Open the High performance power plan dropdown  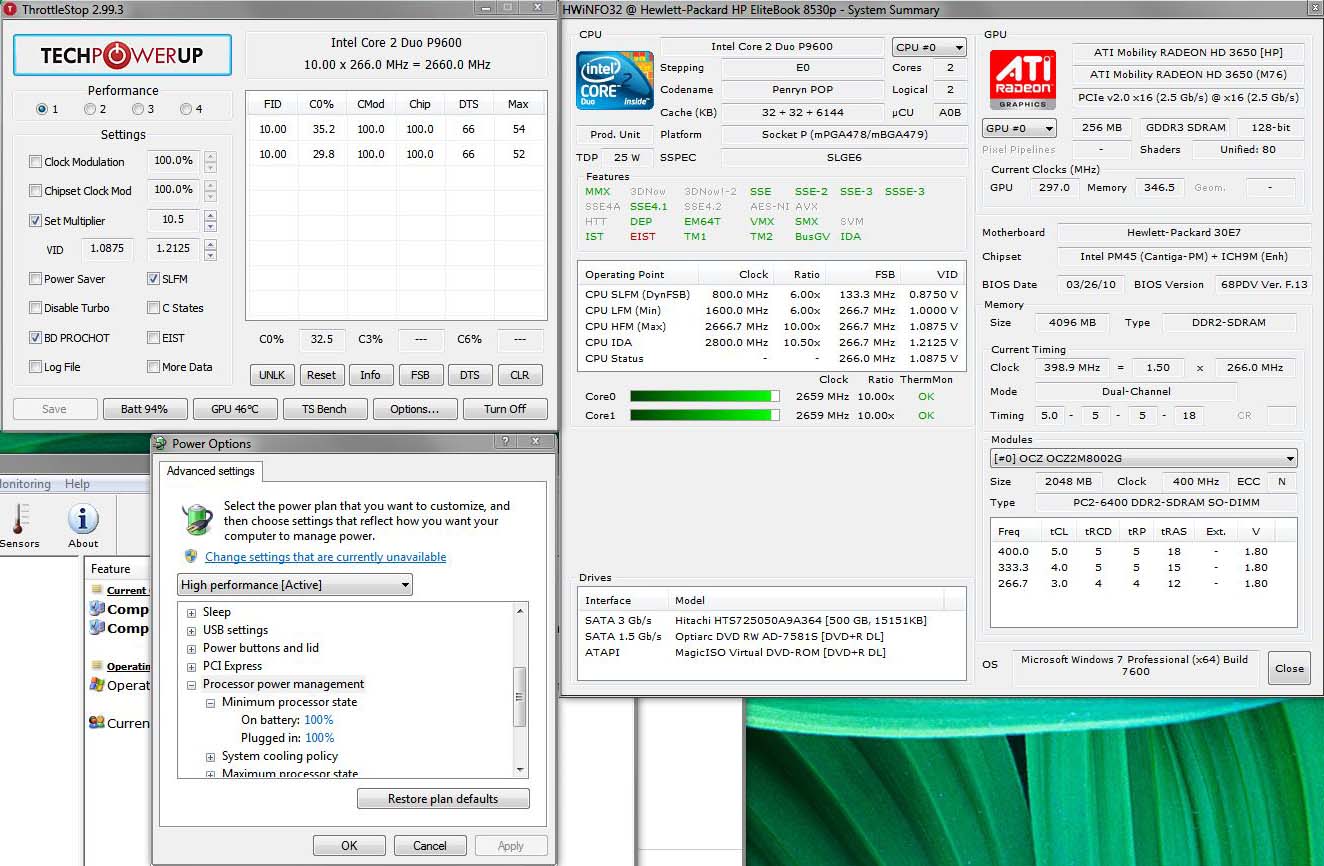coord(295,585)
